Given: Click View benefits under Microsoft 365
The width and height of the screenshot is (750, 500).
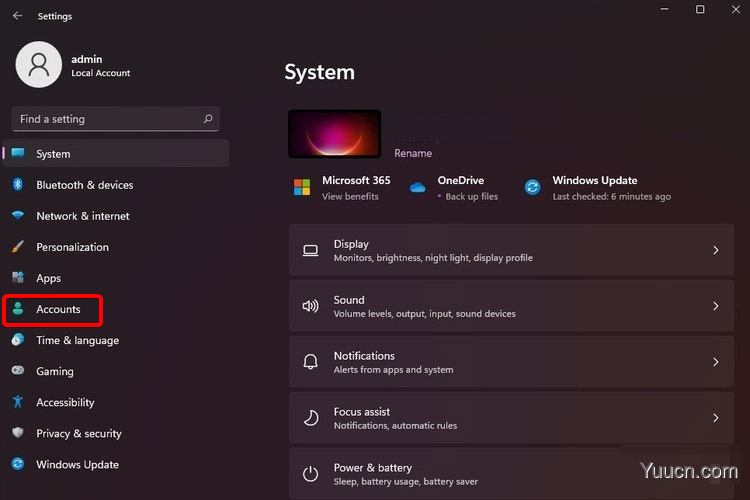Looking at the screenshot, I should click(x=350, y=197).
